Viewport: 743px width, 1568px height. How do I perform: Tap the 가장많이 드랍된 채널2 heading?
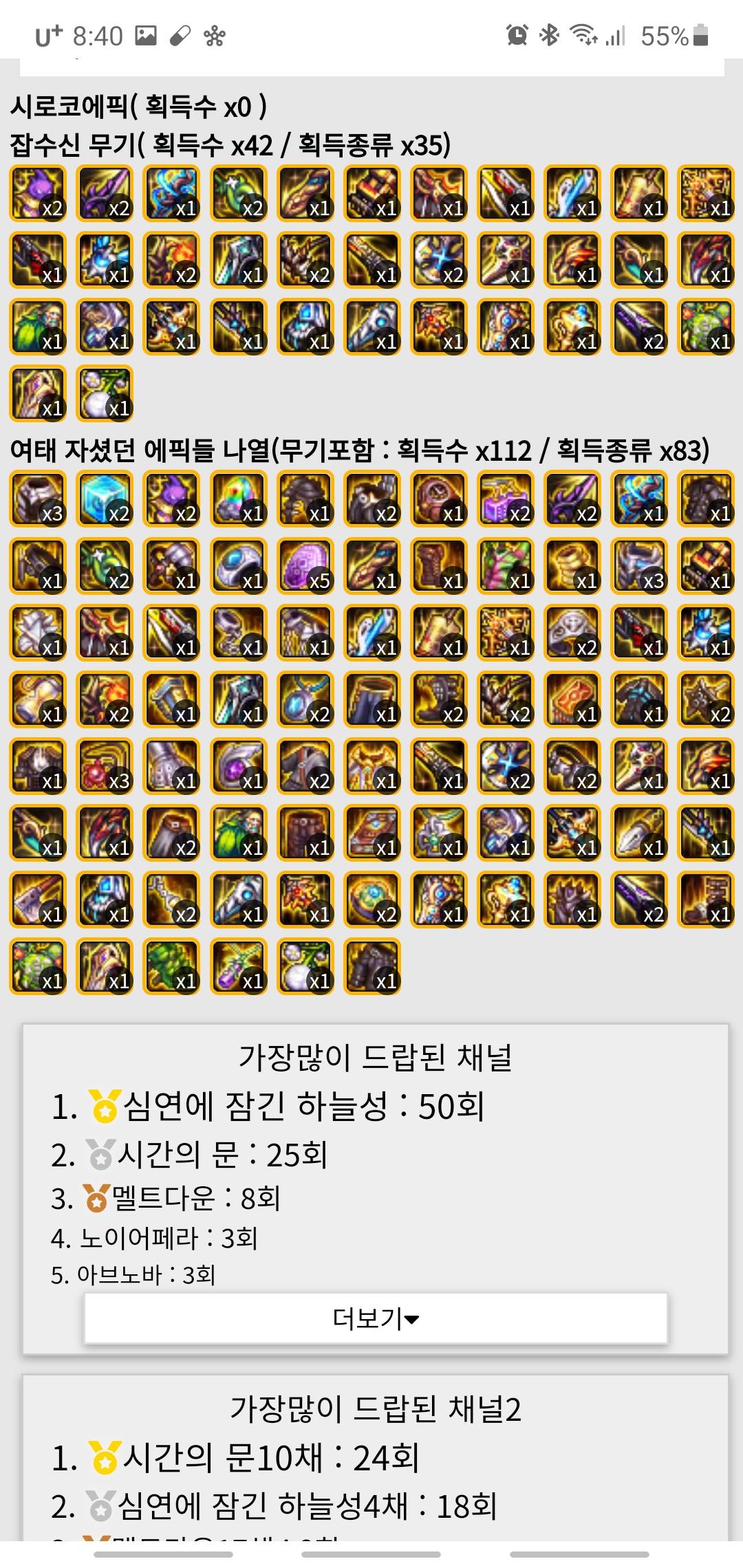(x=376, y=1409)
